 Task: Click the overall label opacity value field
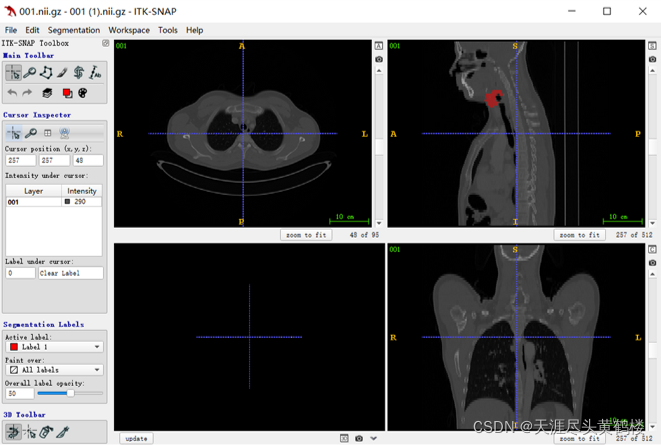[x=19, y=393]
